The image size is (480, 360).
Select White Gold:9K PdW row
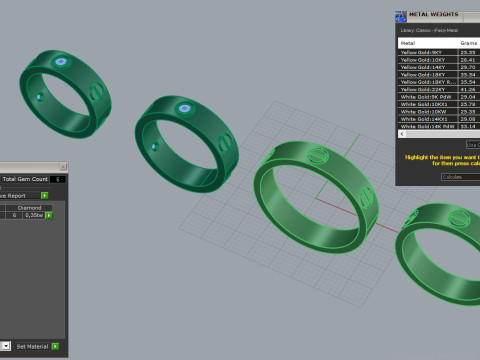439,97
